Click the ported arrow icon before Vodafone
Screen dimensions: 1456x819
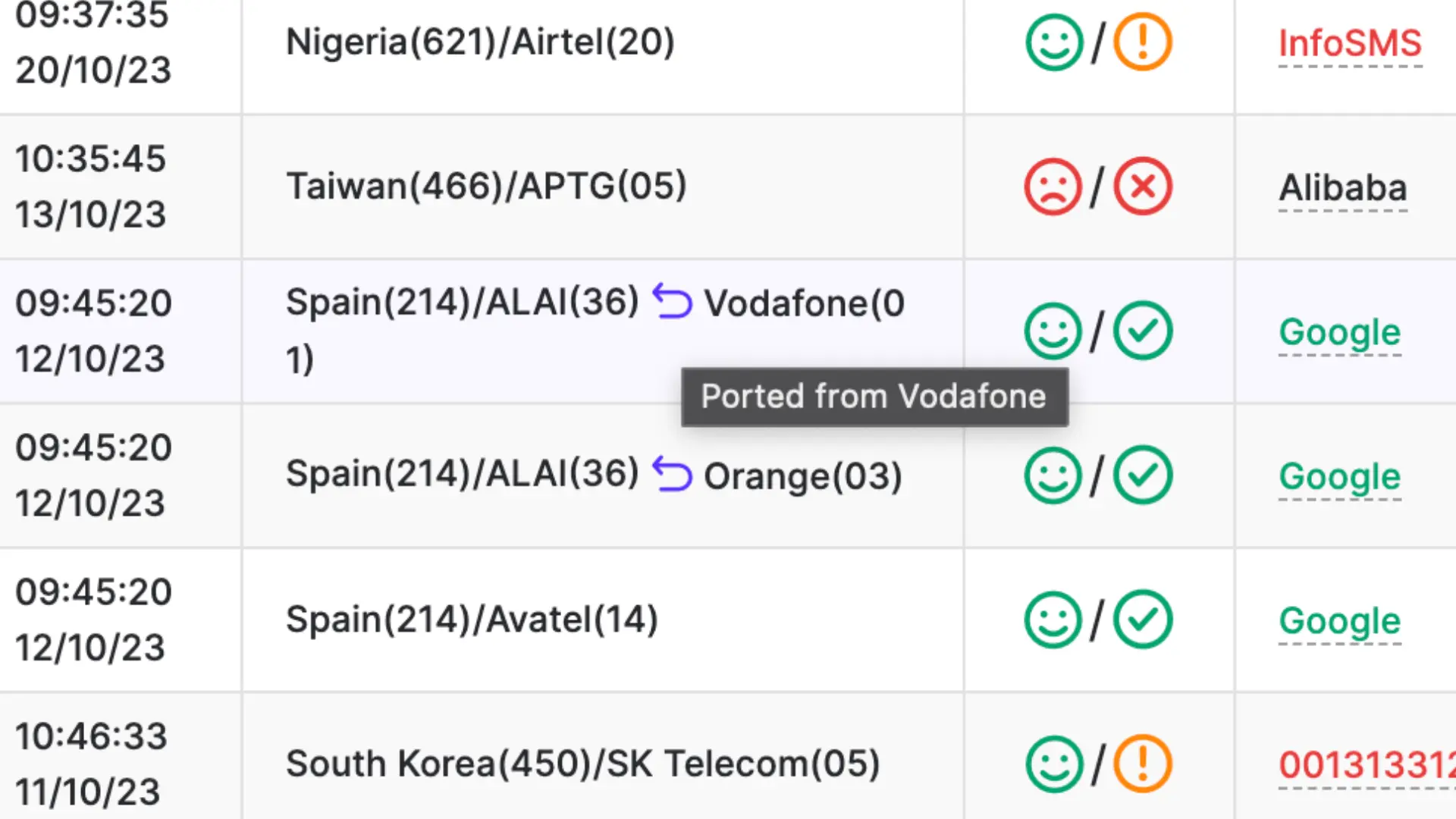click(x=673, y=302)
